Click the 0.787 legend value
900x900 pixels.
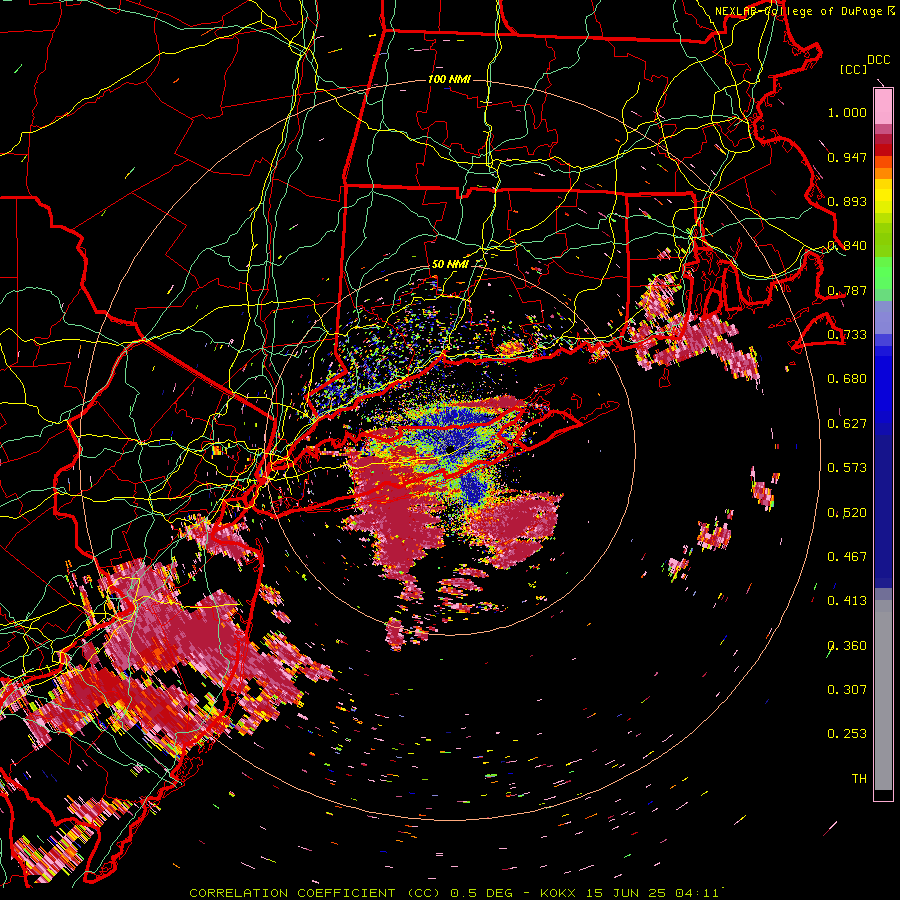click(x=847, y=290)
